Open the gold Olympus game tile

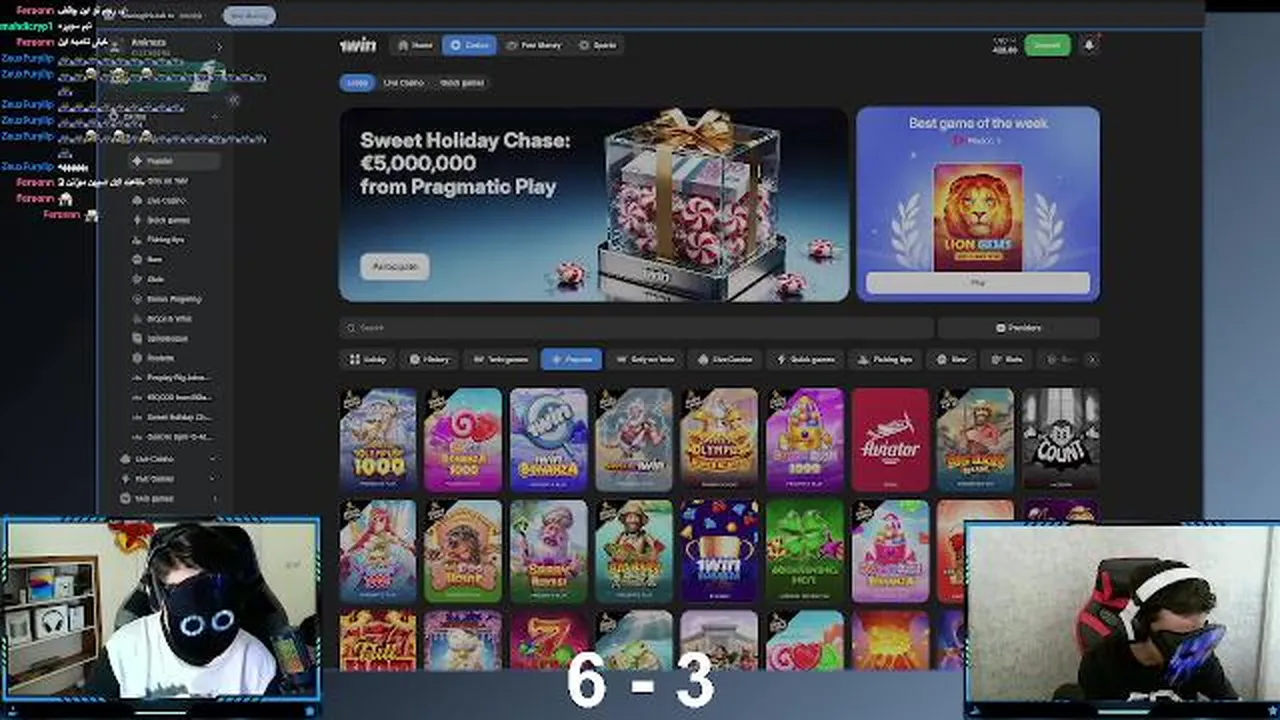click(720, 440)
